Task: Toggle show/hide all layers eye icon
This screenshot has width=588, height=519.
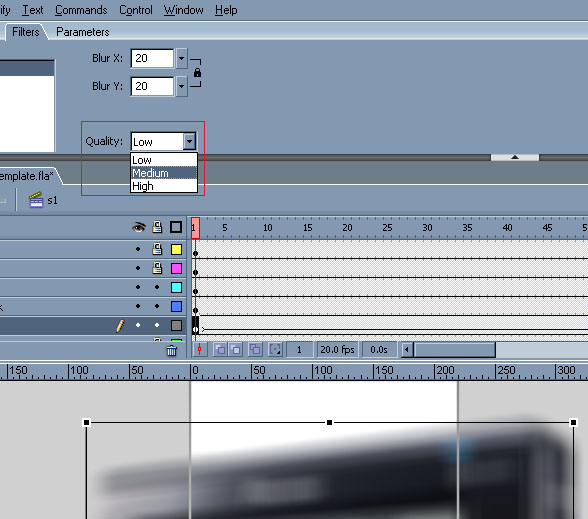Action: (138, 227)
